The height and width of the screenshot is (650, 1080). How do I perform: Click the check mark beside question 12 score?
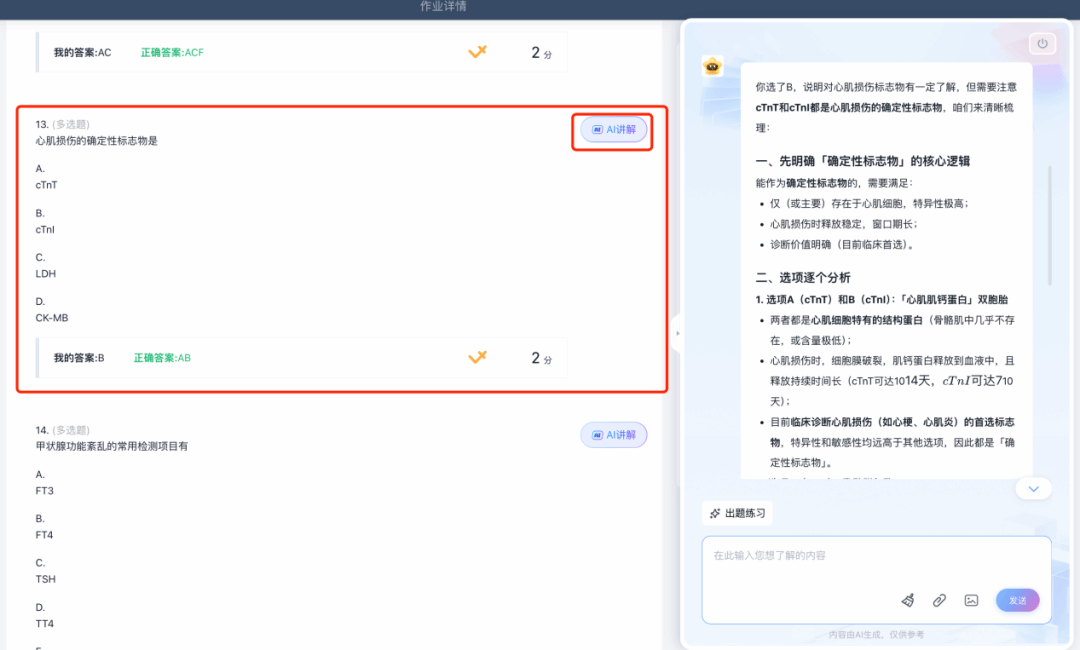[x=477, y=51]
